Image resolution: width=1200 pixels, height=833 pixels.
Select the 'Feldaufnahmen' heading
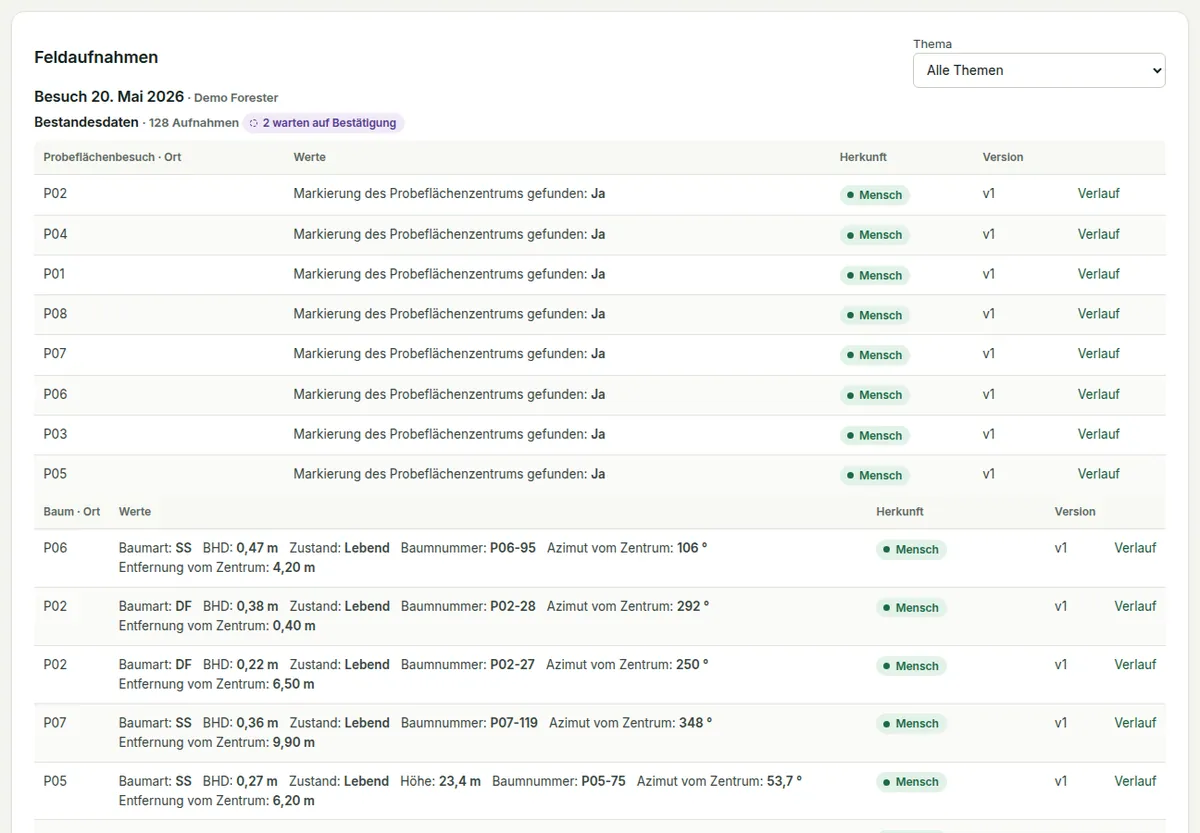(96, 57)
